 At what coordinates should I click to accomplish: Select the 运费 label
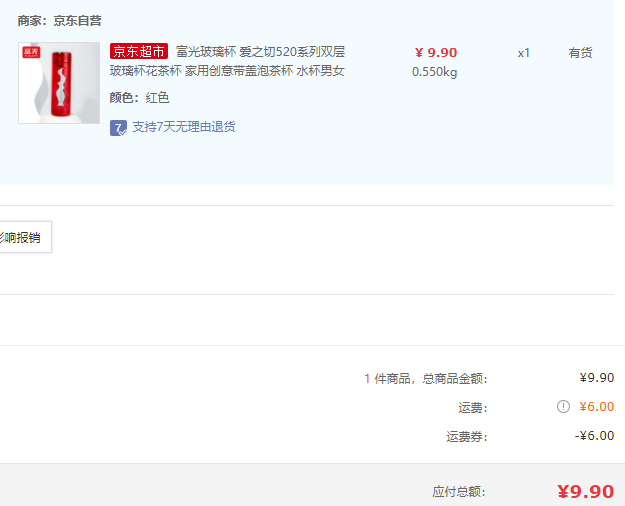pyautogui.click(x=473, y=408)
